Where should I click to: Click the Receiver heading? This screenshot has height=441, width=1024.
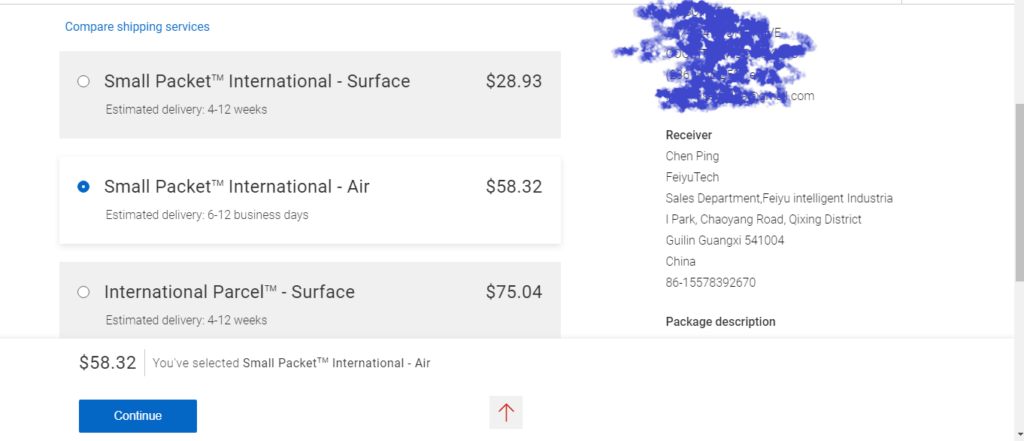(x=689, y=135)
